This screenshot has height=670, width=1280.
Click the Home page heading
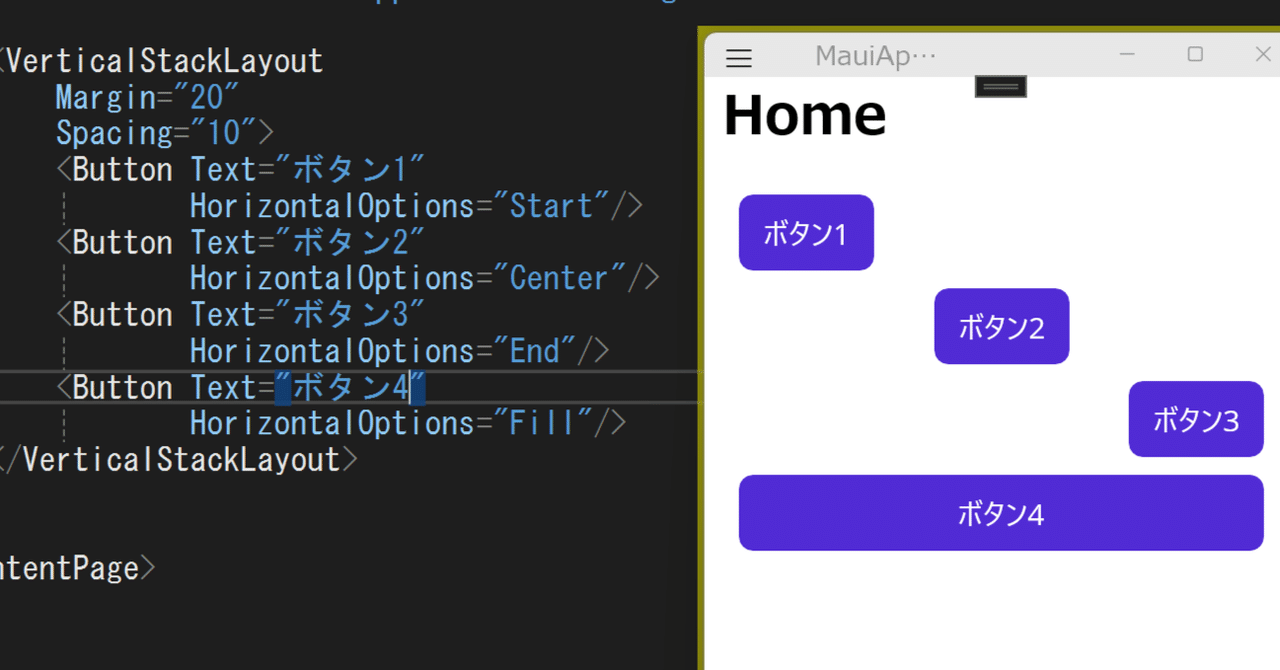805,115
